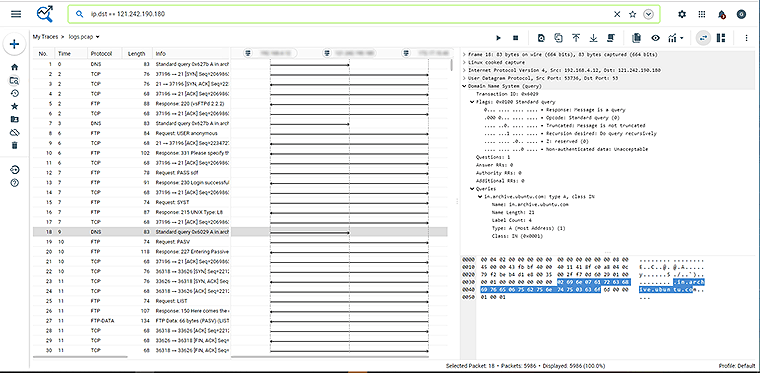Click the reload trace toolbar icon
Screen dimensions: 760x373
(x=558, y=38)
